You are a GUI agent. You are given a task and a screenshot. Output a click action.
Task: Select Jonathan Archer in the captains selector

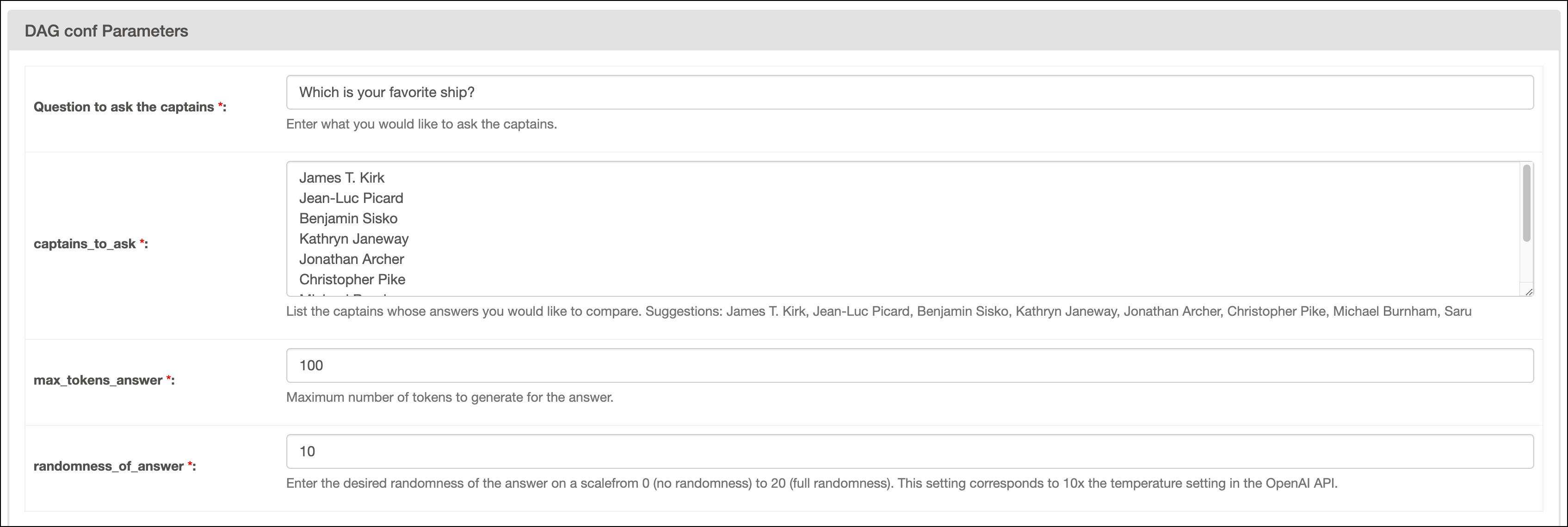point(351,258)
